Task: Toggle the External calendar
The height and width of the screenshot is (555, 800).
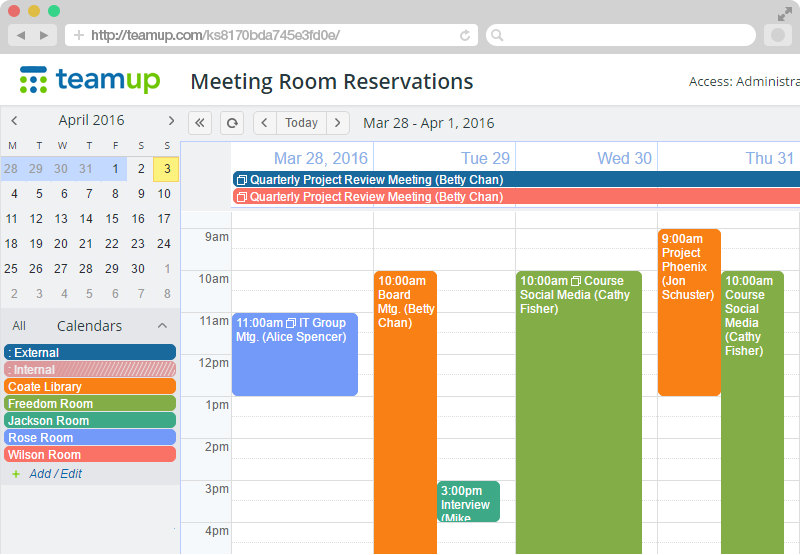Action: click(x=90, y=352)
